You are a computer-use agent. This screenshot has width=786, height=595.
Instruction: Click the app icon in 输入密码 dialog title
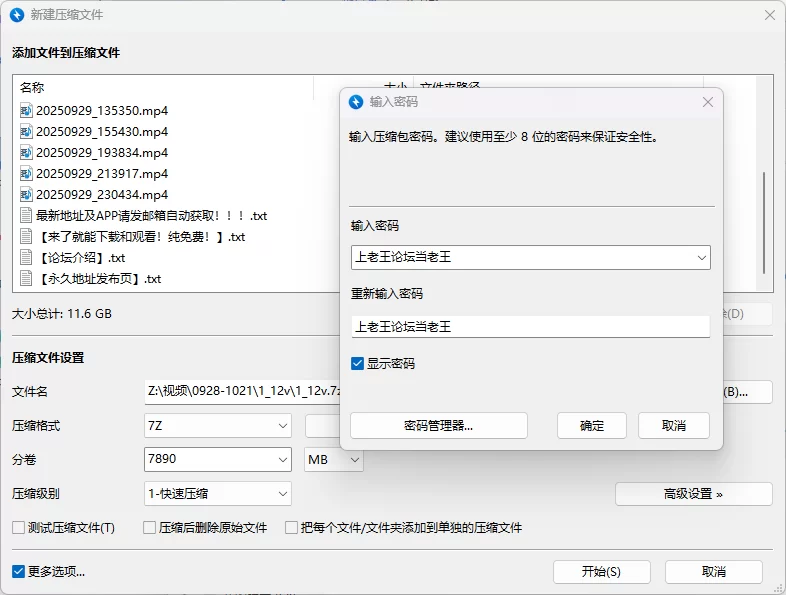[356, 102]
